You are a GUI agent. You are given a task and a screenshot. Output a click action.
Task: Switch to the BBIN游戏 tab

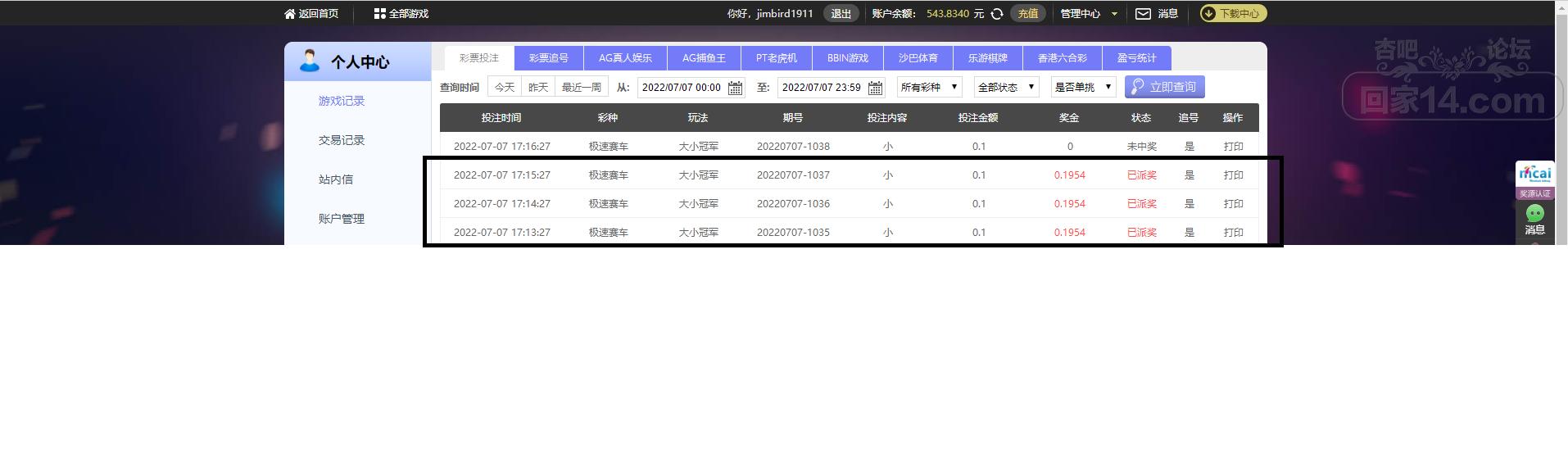pyautogui.click(x=848, y=58)
